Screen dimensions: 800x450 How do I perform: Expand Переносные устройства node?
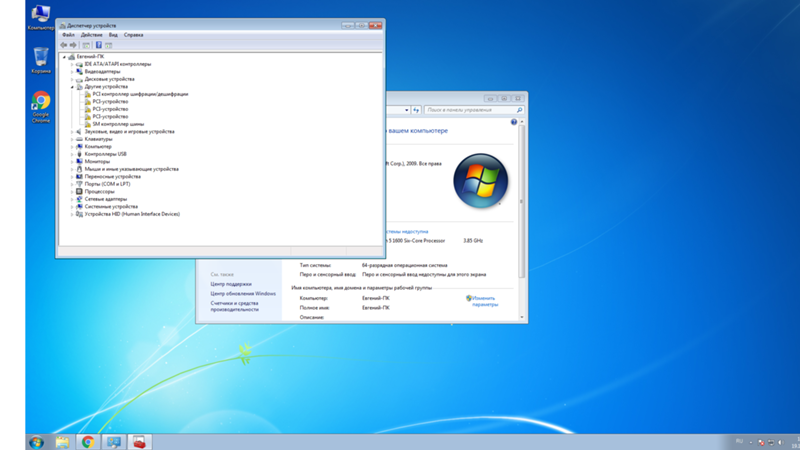72,177
